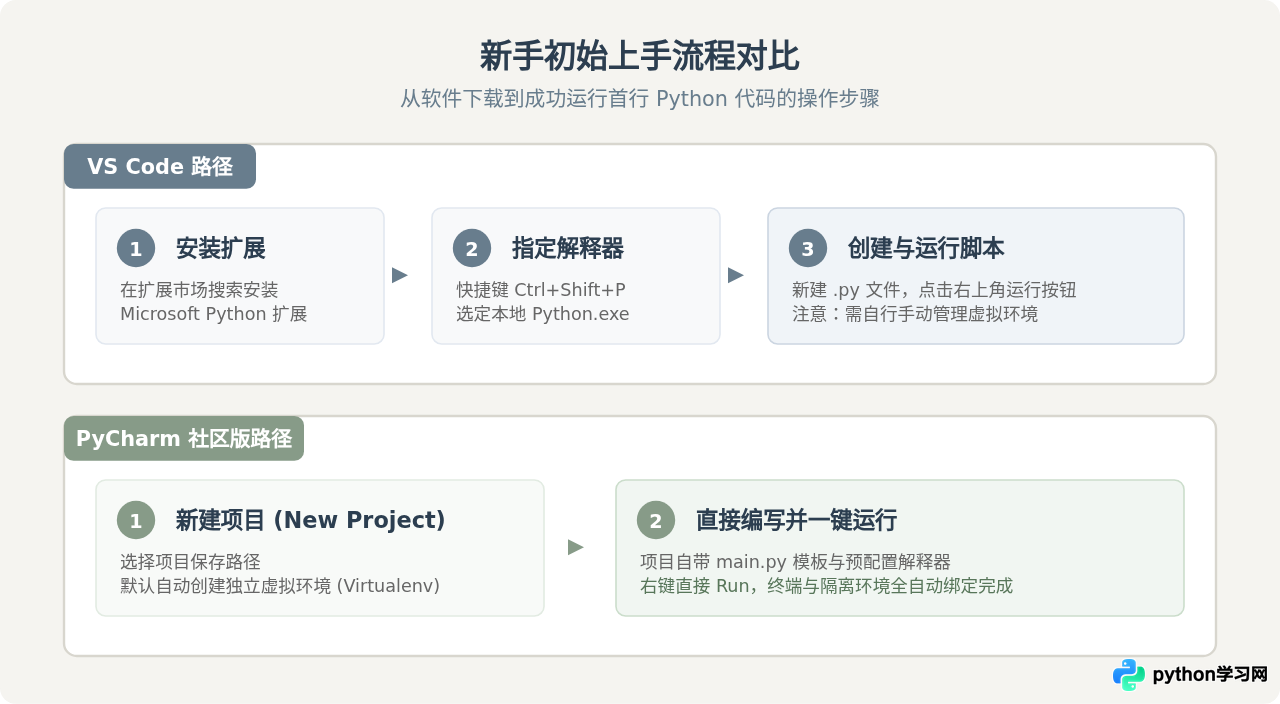Click the text 选择项目保存路径
1280x704 pixels.
coord(190,562)
